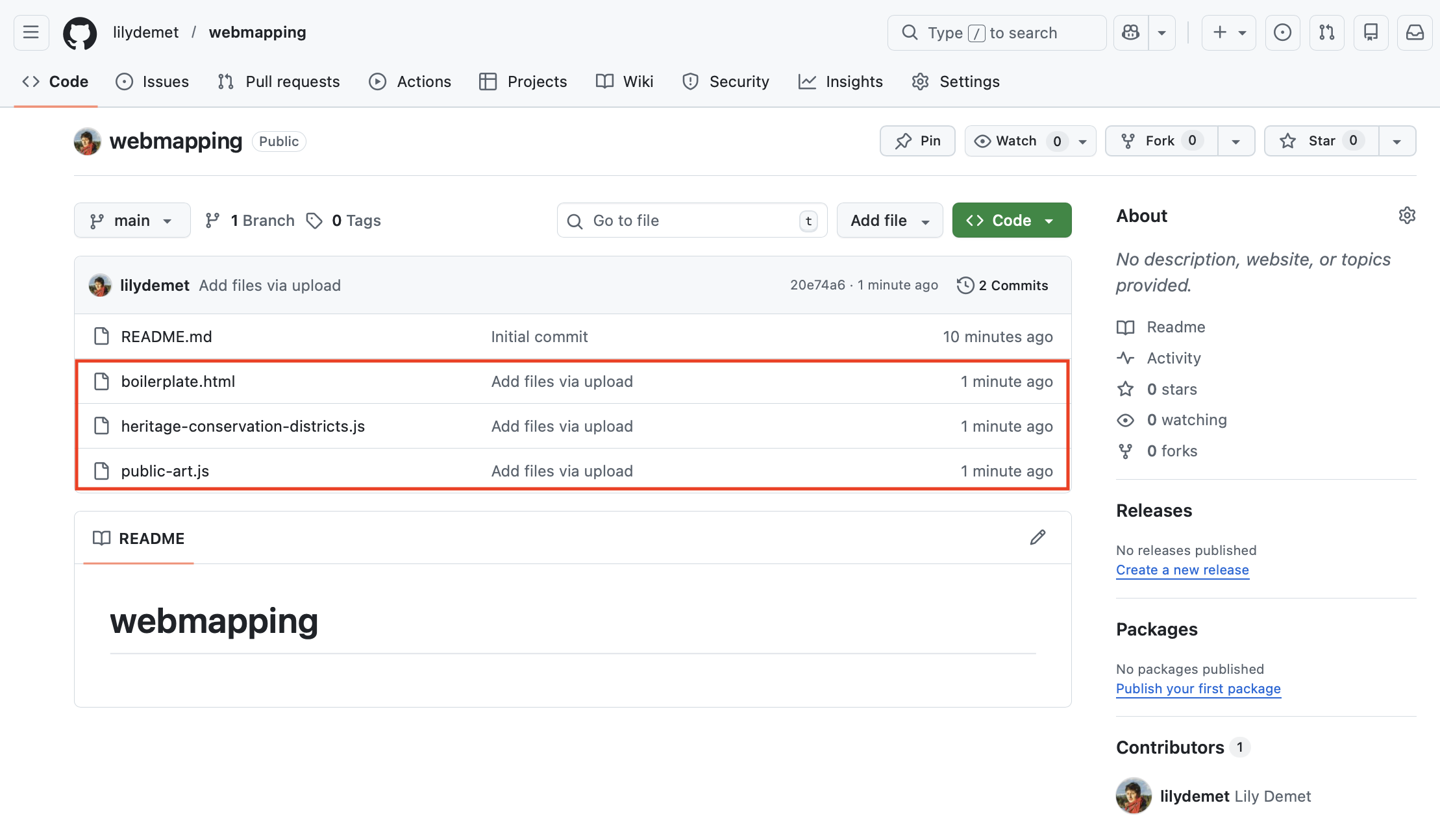
Task: Open the boilerplate.html file
Action: coord(178,382)
